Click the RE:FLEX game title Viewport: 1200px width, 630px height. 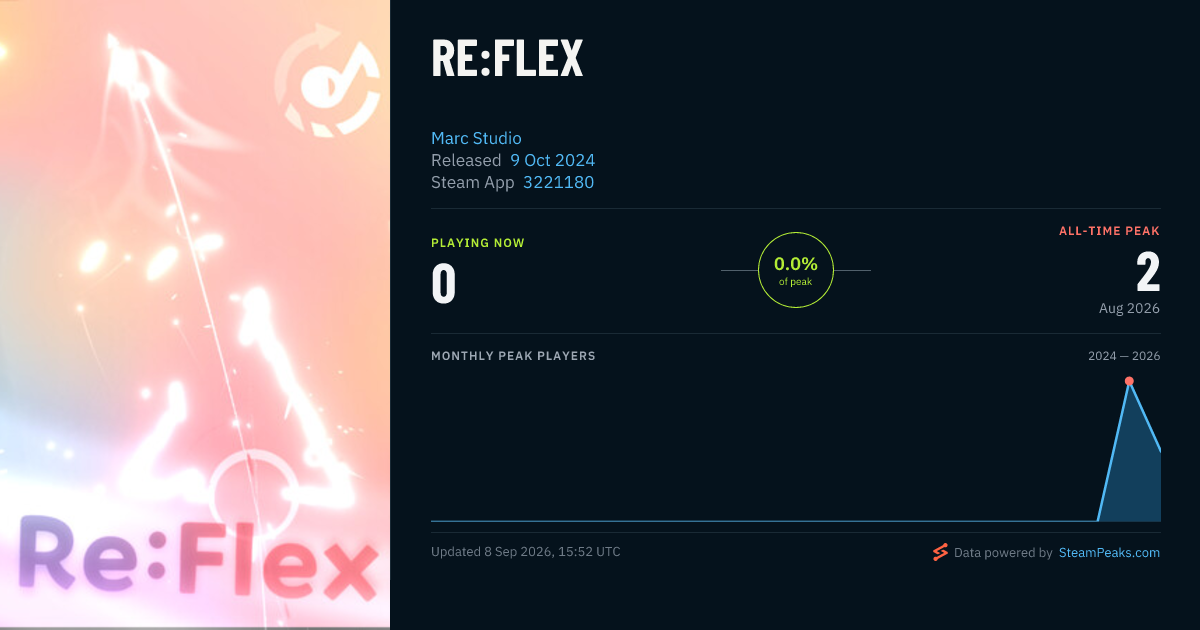(507, 59)
